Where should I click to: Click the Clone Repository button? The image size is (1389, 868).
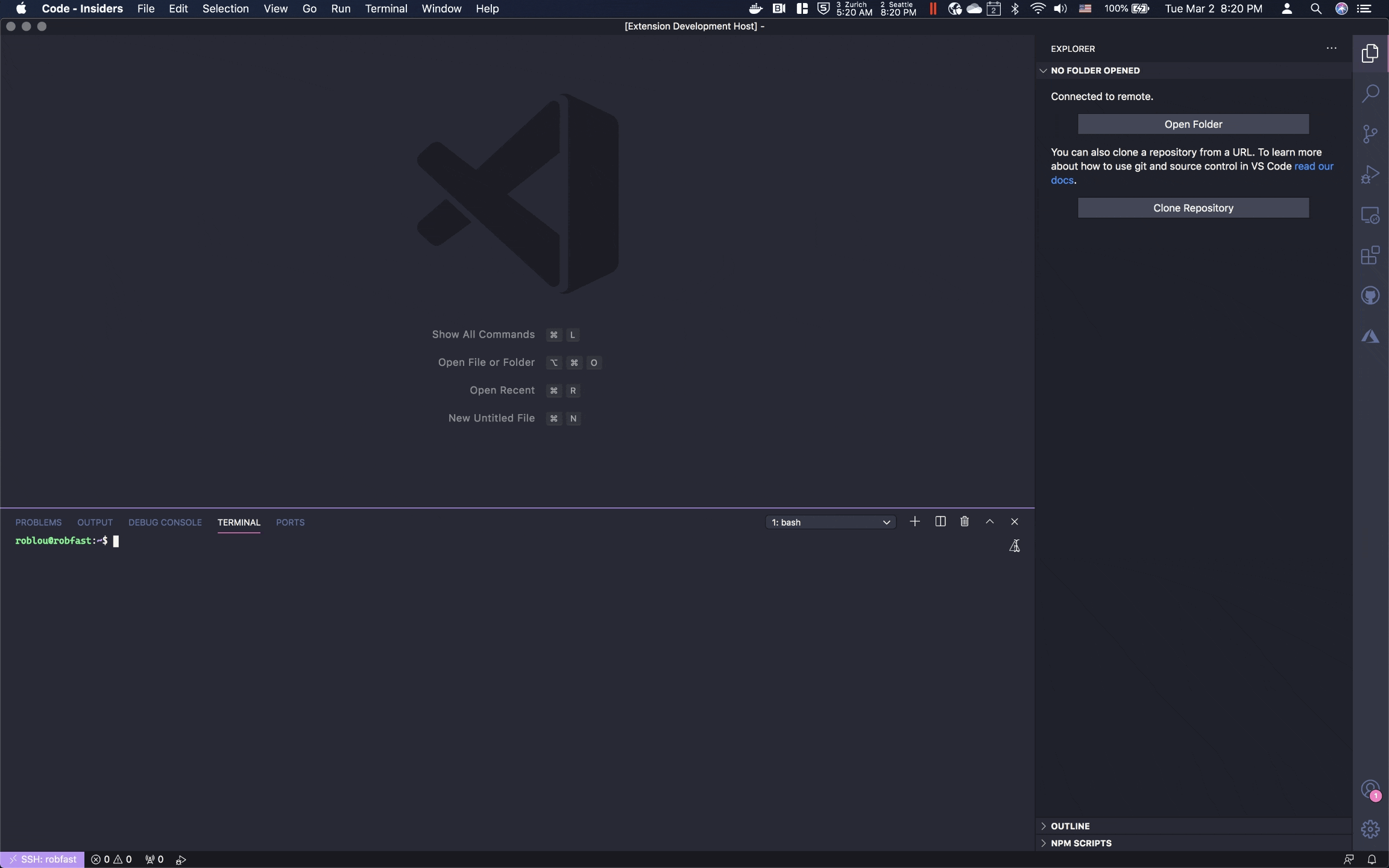1193,207
